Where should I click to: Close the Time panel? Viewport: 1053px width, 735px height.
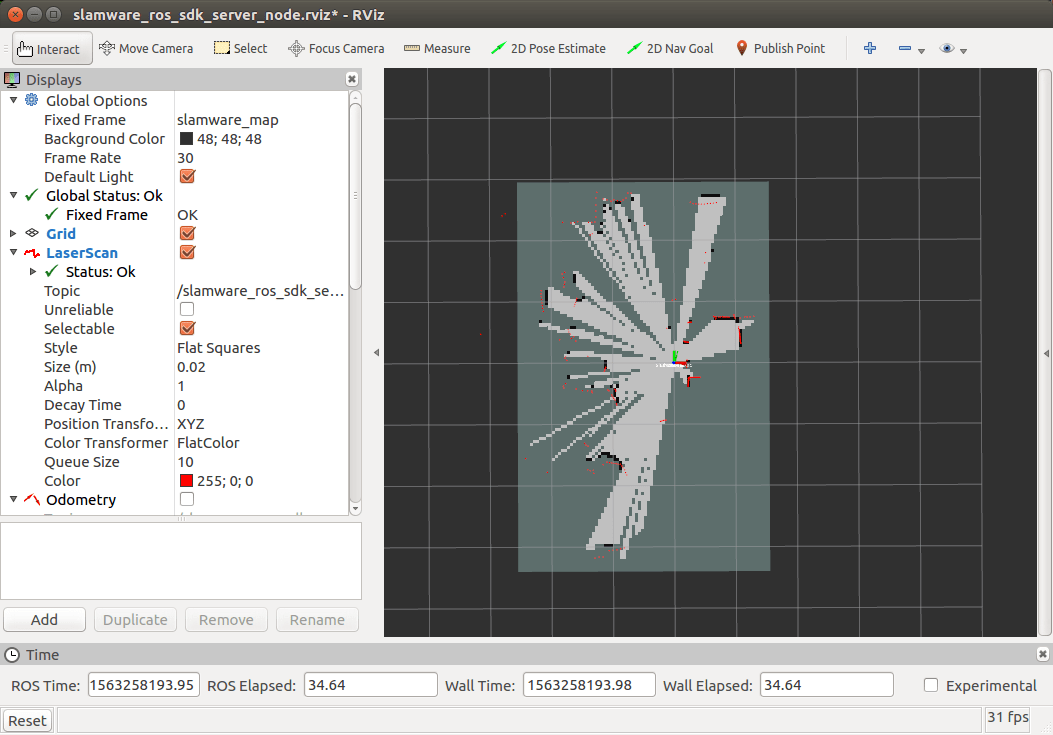1042,654
